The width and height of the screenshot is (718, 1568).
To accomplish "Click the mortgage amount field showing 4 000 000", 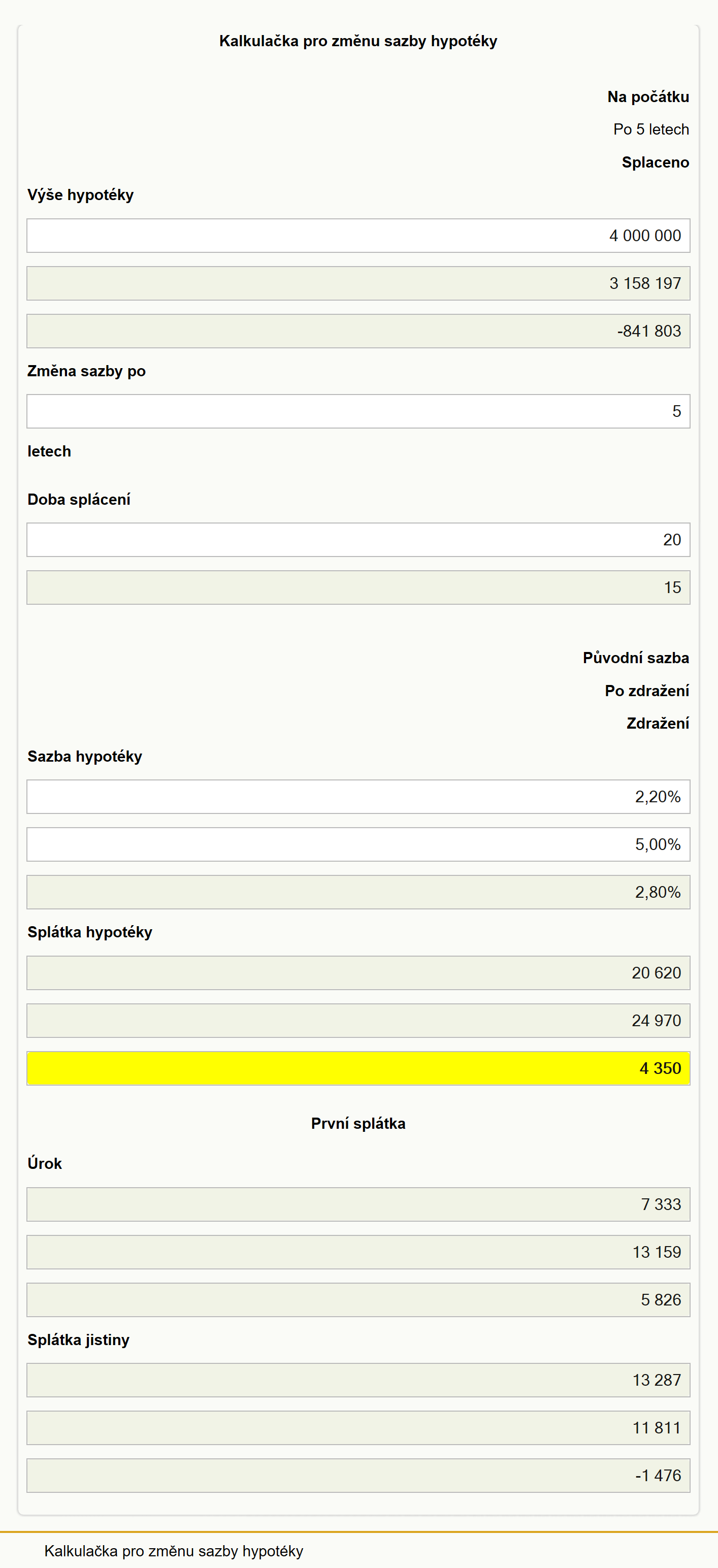I will click(x=358, y=236).
